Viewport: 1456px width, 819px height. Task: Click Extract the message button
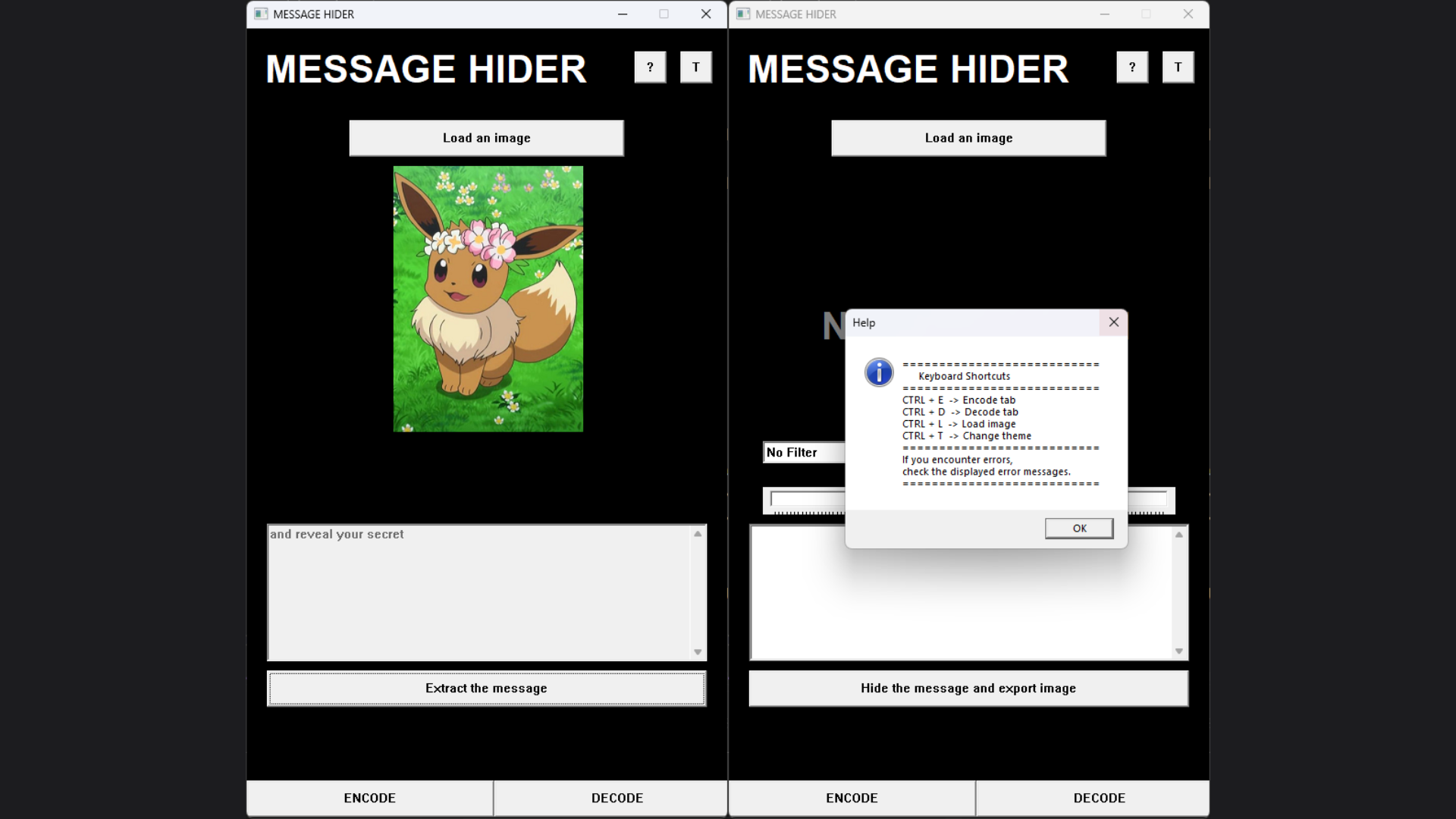pyautogui.click(x=486, y=689)
